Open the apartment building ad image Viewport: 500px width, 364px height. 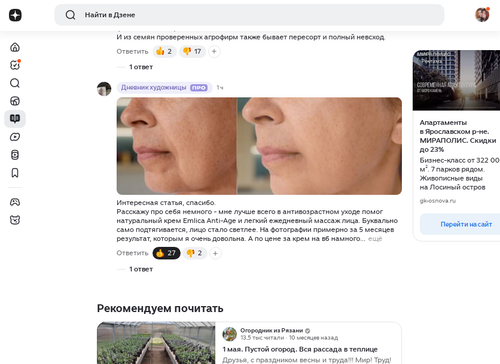tap(456, 80)
